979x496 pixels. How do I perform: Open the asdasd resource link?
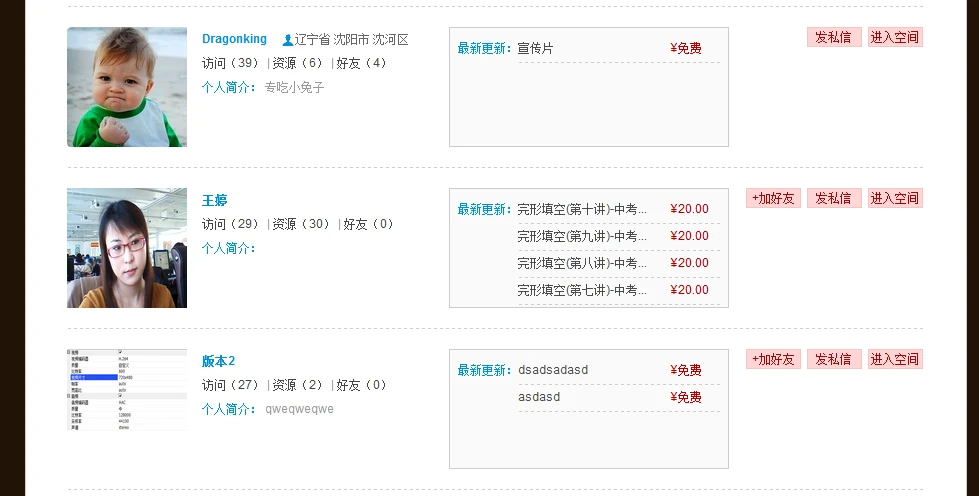[539, 397]
